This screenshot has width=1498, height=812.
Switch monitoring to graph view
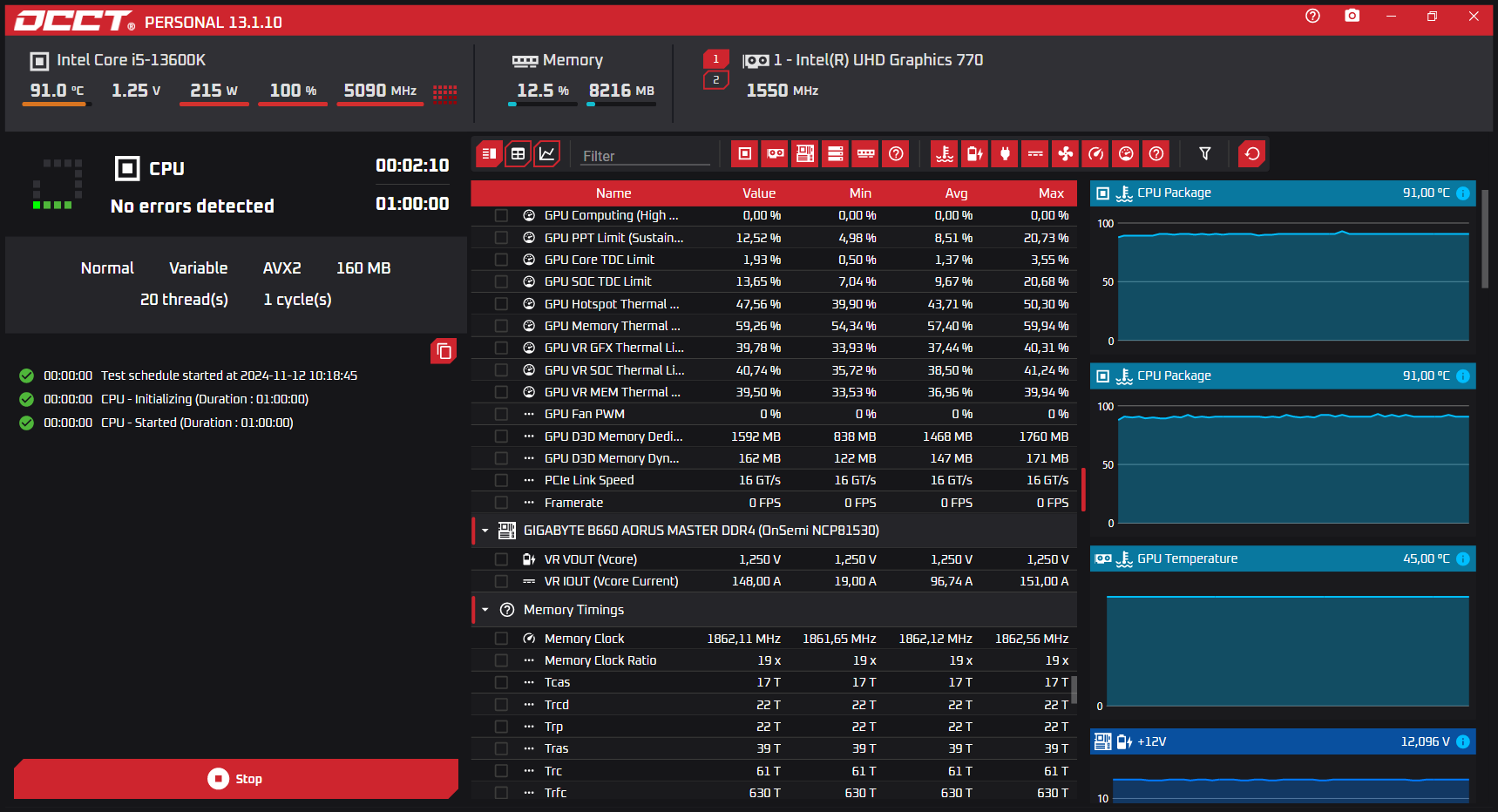tap(546, 154)
